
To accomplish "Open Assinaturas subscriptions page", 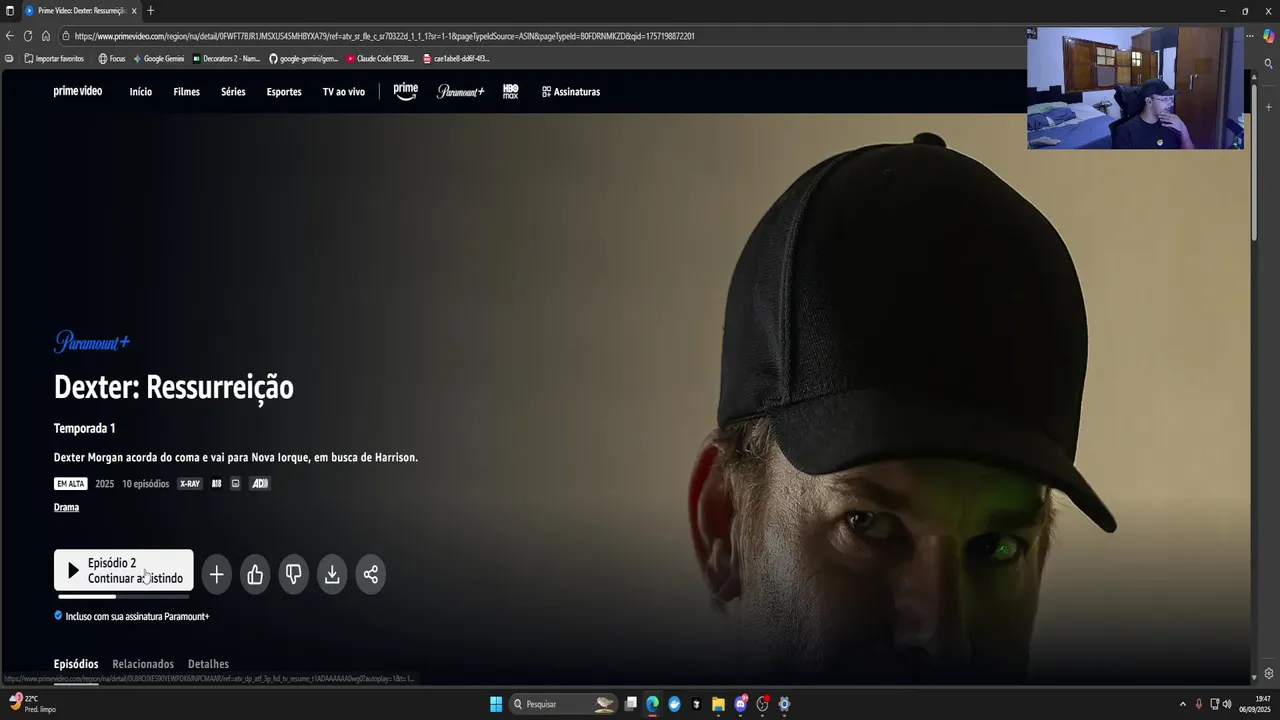I will [x=571, y=92].
